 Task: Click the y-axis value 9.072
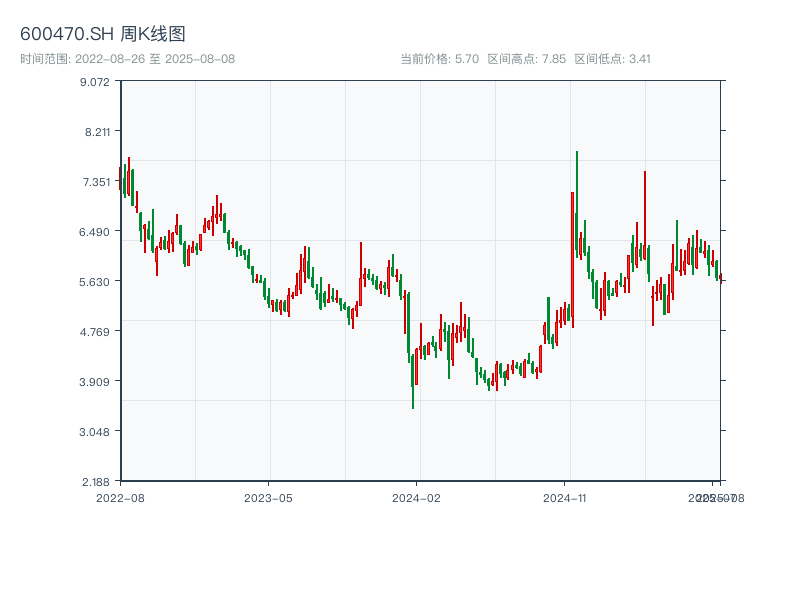pos(95,82)
